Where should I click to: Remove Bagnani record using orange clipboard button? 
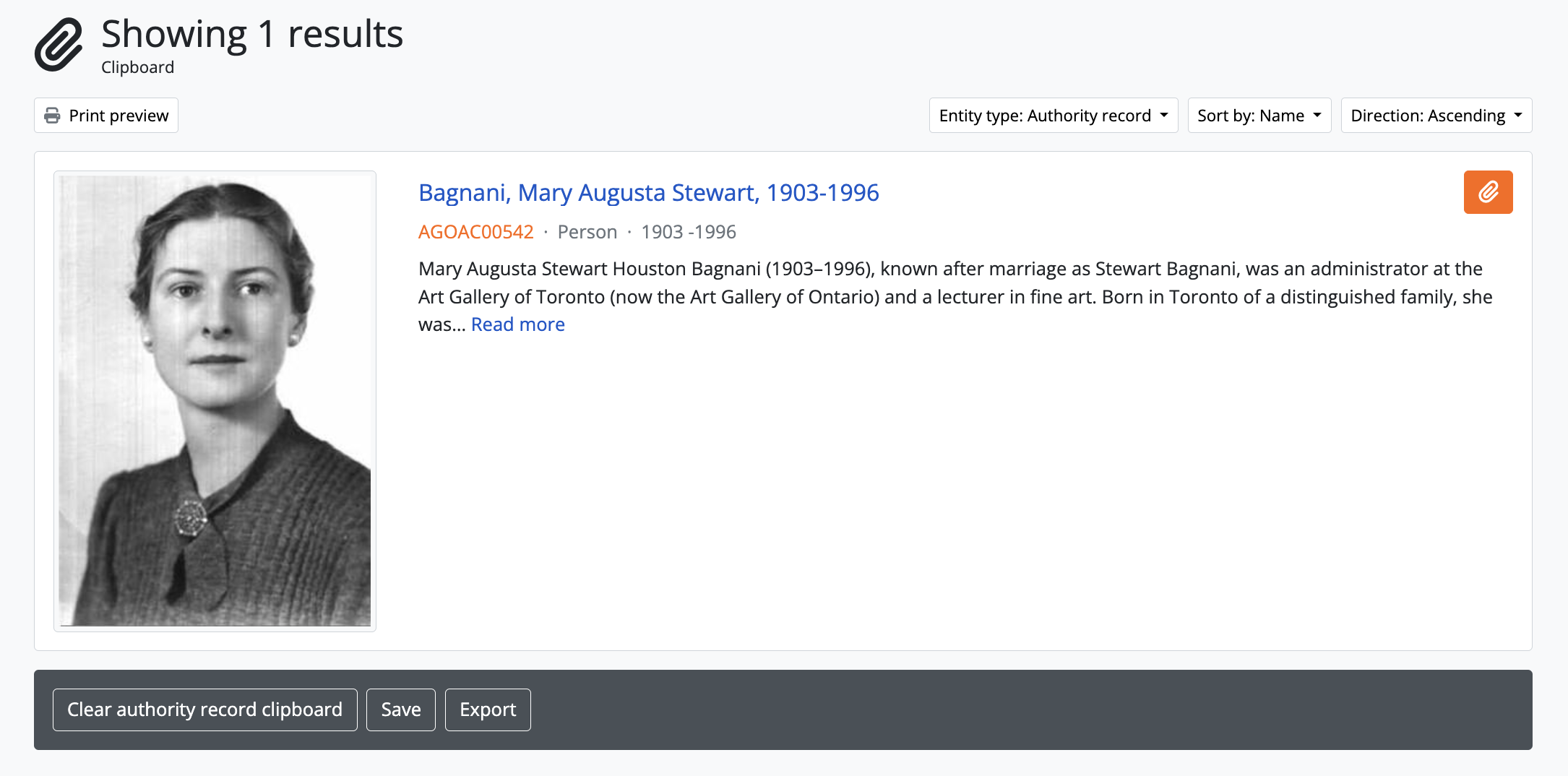[1488, 192]
